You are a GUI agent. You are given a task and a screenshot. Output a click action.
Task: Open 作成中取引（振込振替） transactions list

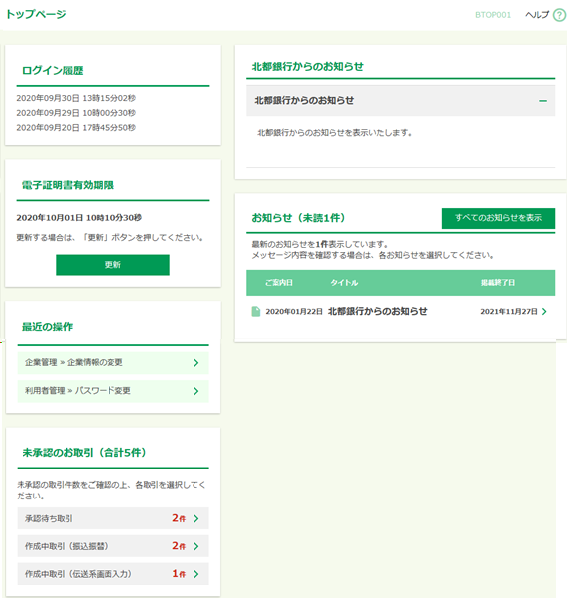point(113,546)
